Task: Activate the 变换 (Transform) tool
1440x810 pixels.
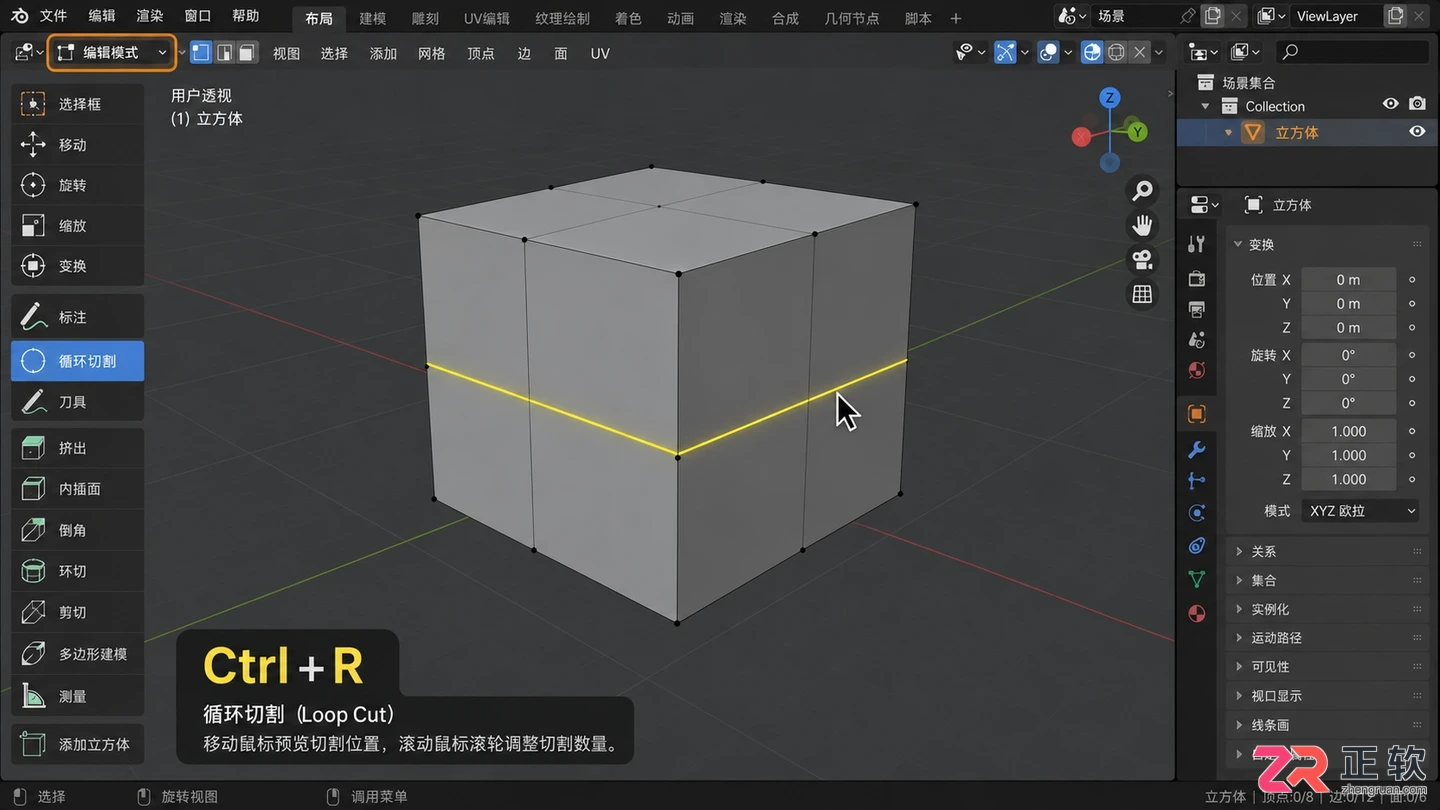Action: 77,266
